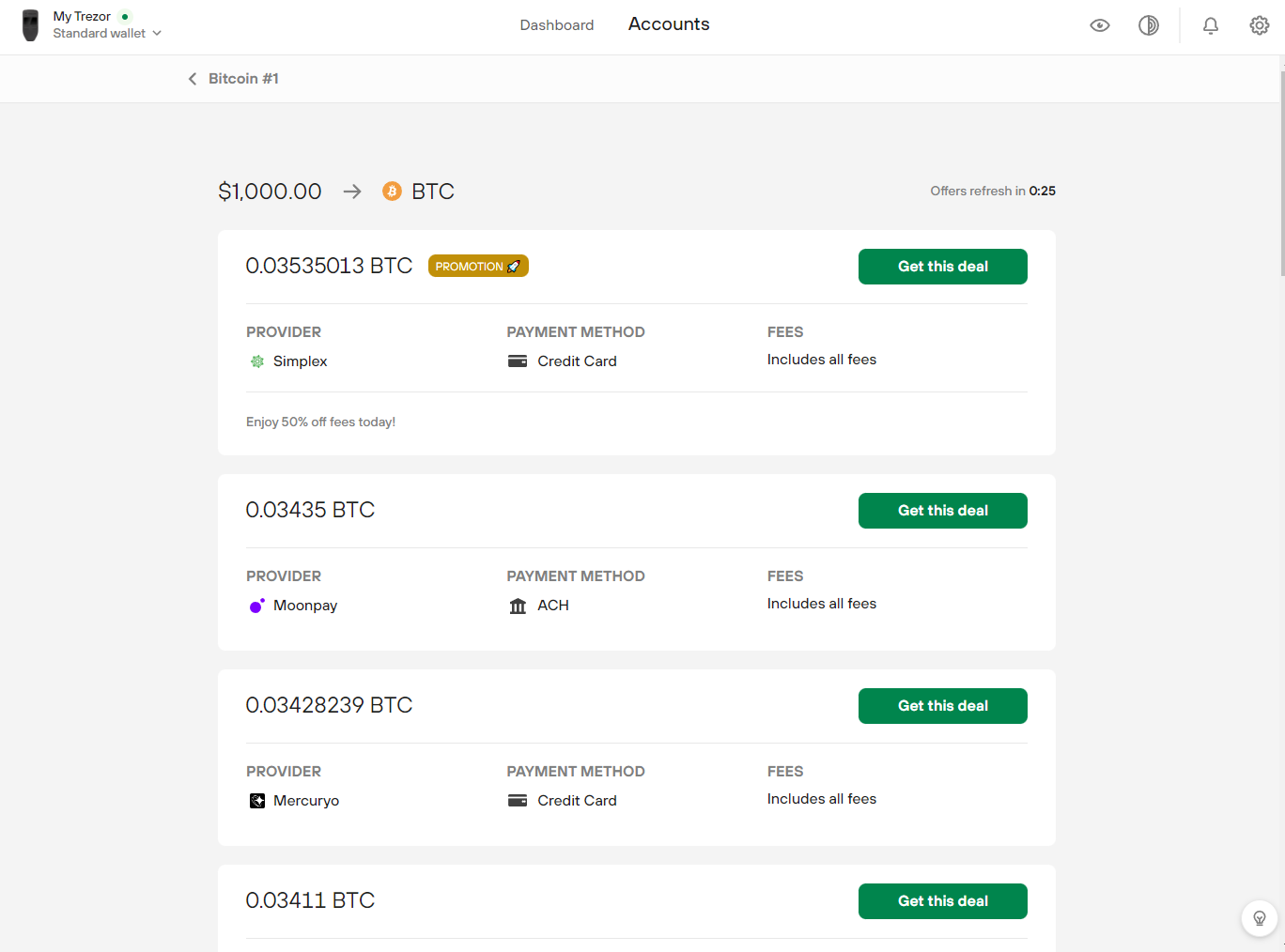Click the Mercuryo provider logo
Screen dimensions: 1285x952
coord(257,801)
